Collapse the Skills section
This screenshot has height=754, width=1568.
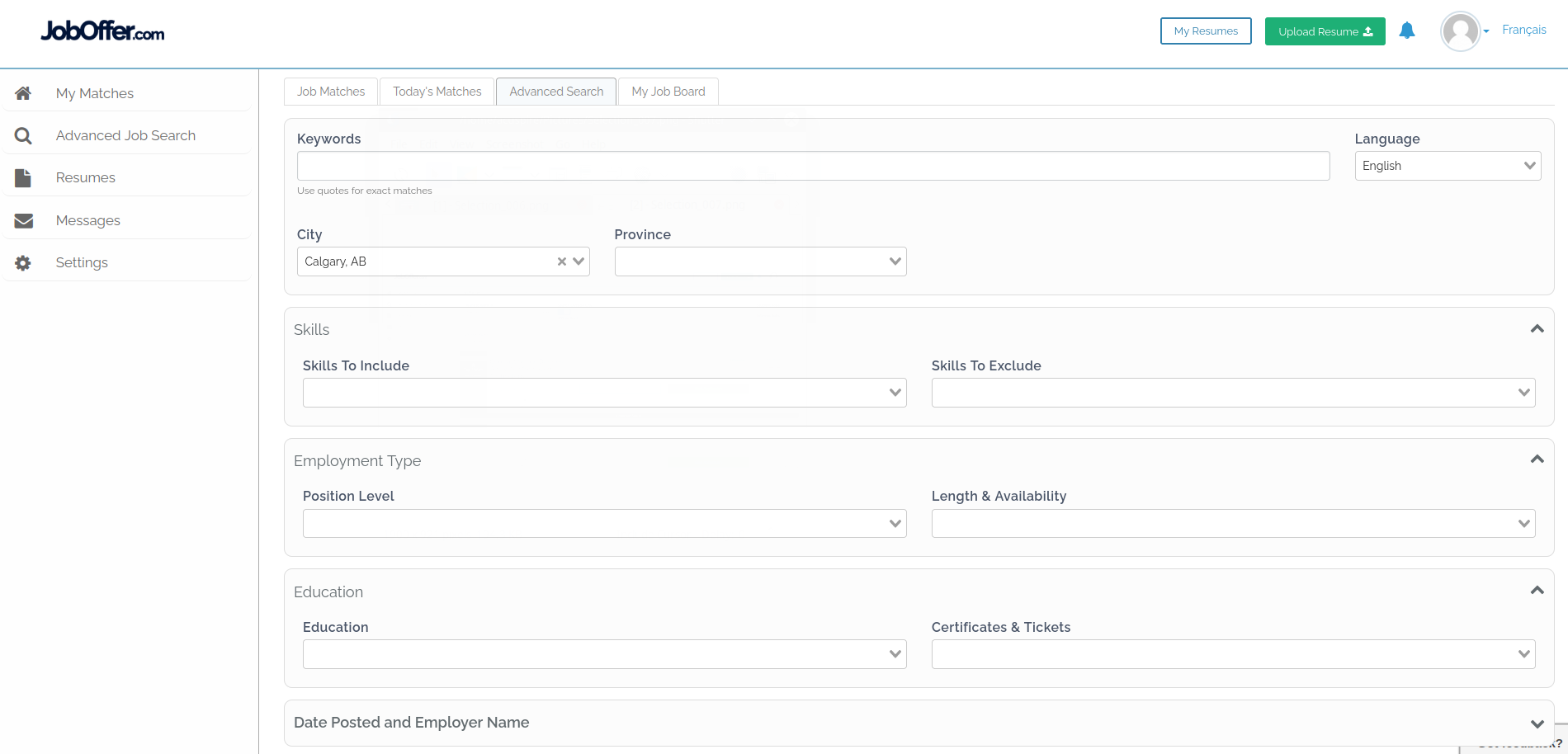1537,328
